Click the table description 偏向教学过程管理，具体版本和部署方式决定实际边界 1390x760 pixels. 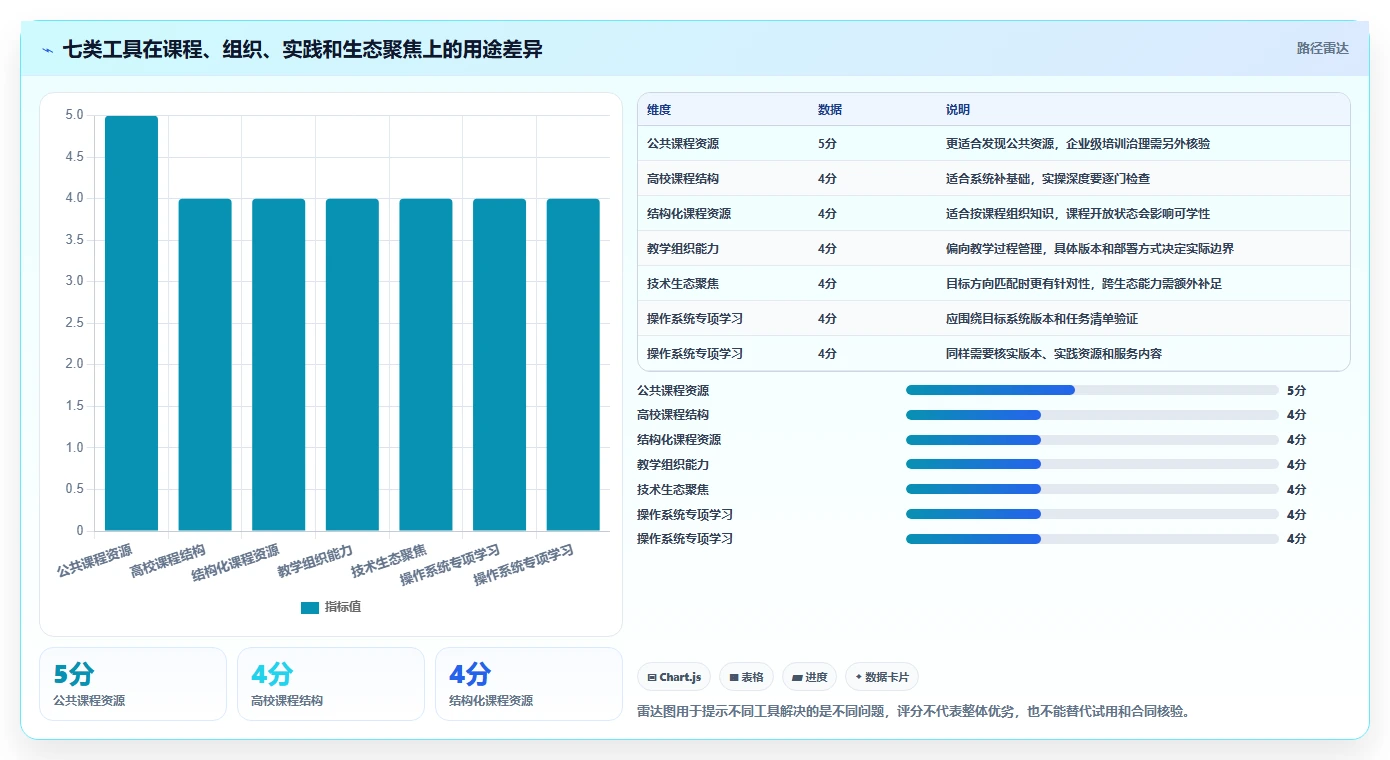tap(1090, 249)
